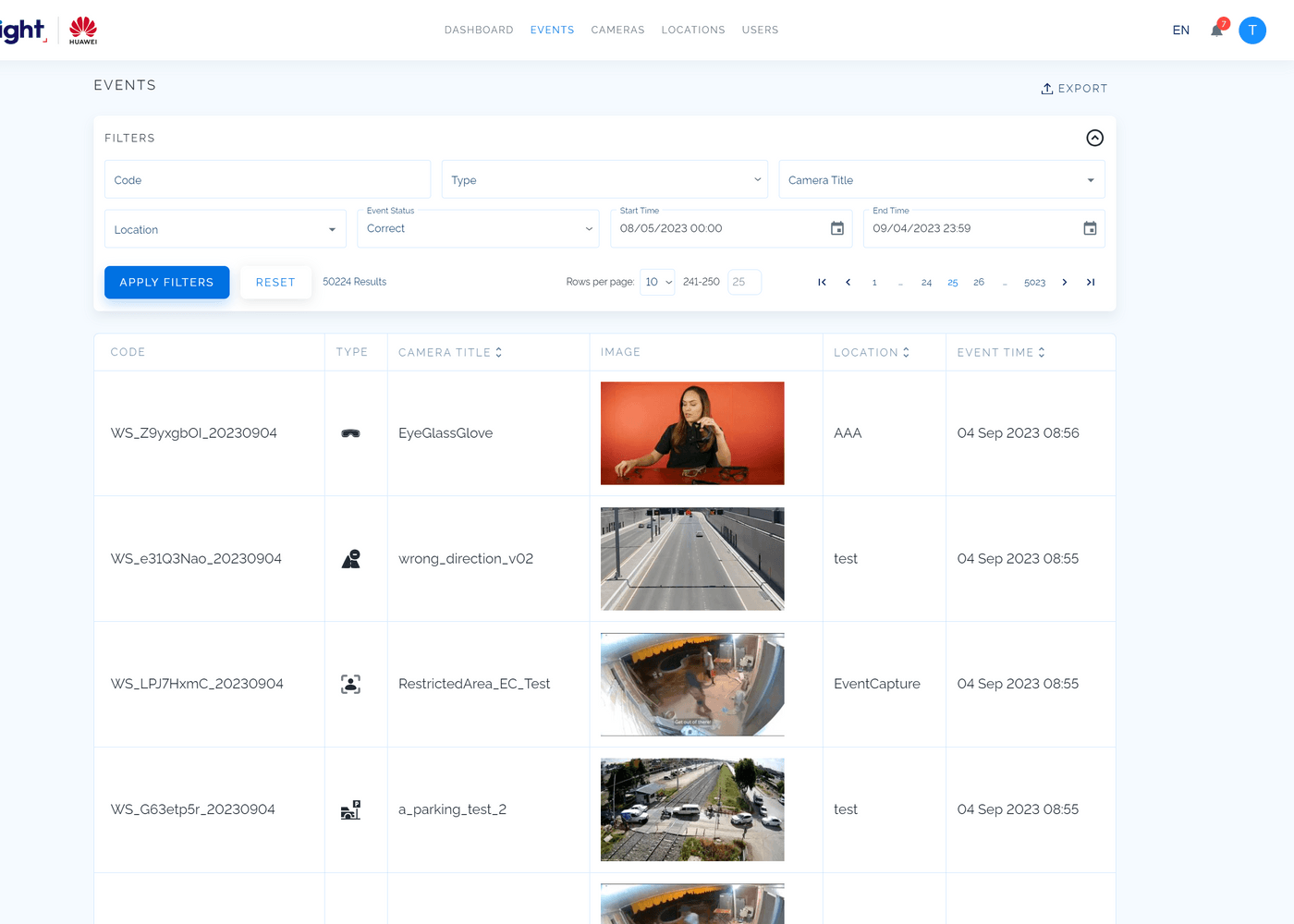Click the Huawei logo
The width and height of the screenshot is (1294, 924).
(x=83, y=30)
